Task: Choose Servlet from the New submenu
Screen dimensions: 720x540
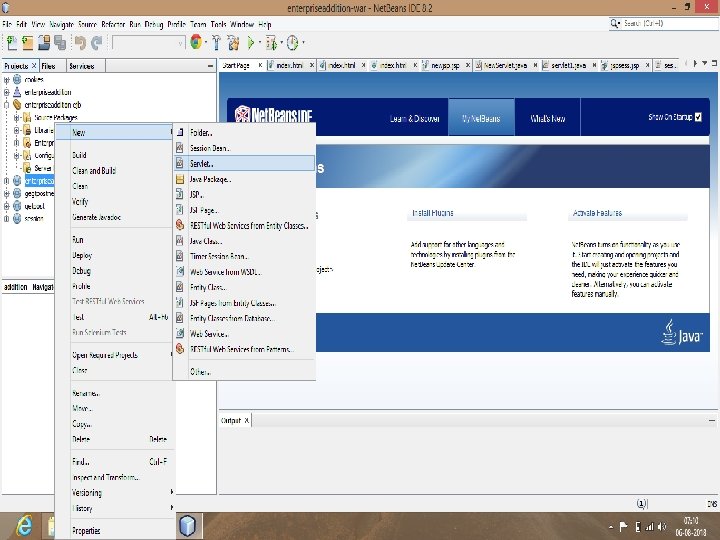Action: click(x=244, y=163)
